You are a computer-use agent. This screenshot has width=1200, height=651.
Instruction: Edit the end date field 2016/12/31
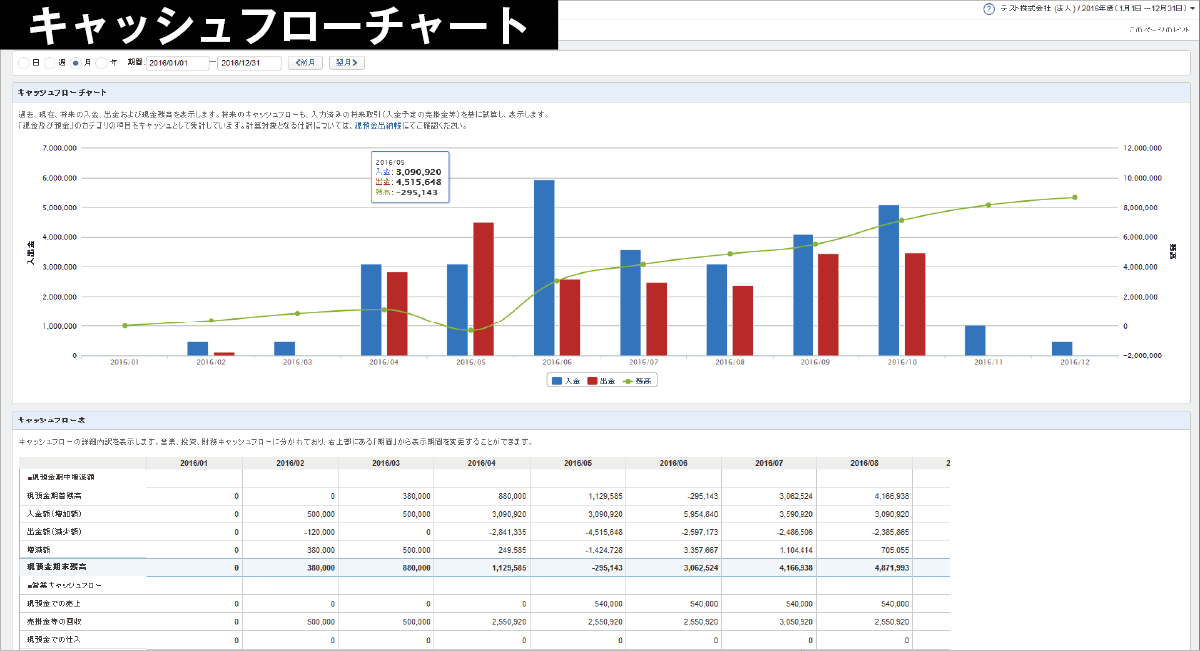[x=249, y=63]
